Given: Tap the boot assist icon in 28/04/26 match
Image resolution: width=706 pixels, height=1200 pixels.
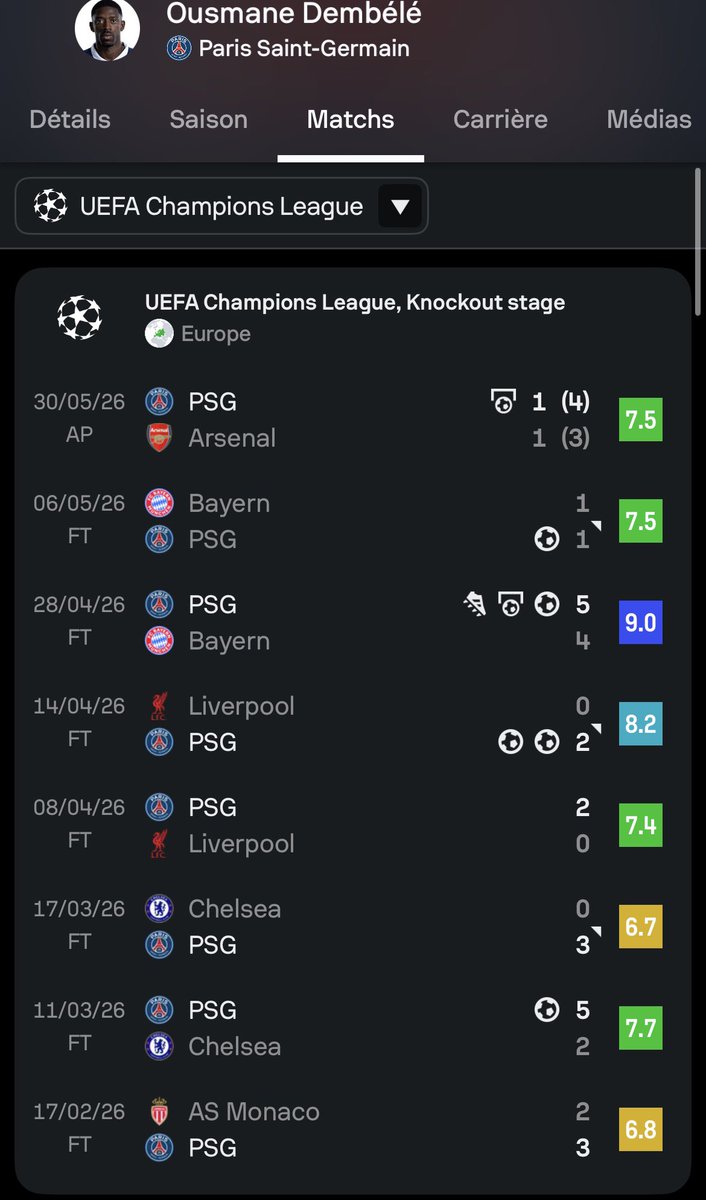Looking at the screenshot, I should [474, 604].
